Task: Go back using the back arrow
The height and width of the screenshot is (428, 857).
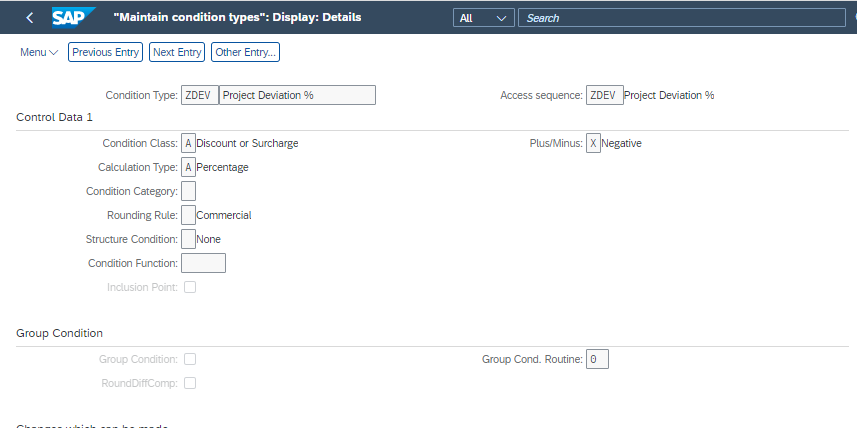Action: [x=30, y=17]
